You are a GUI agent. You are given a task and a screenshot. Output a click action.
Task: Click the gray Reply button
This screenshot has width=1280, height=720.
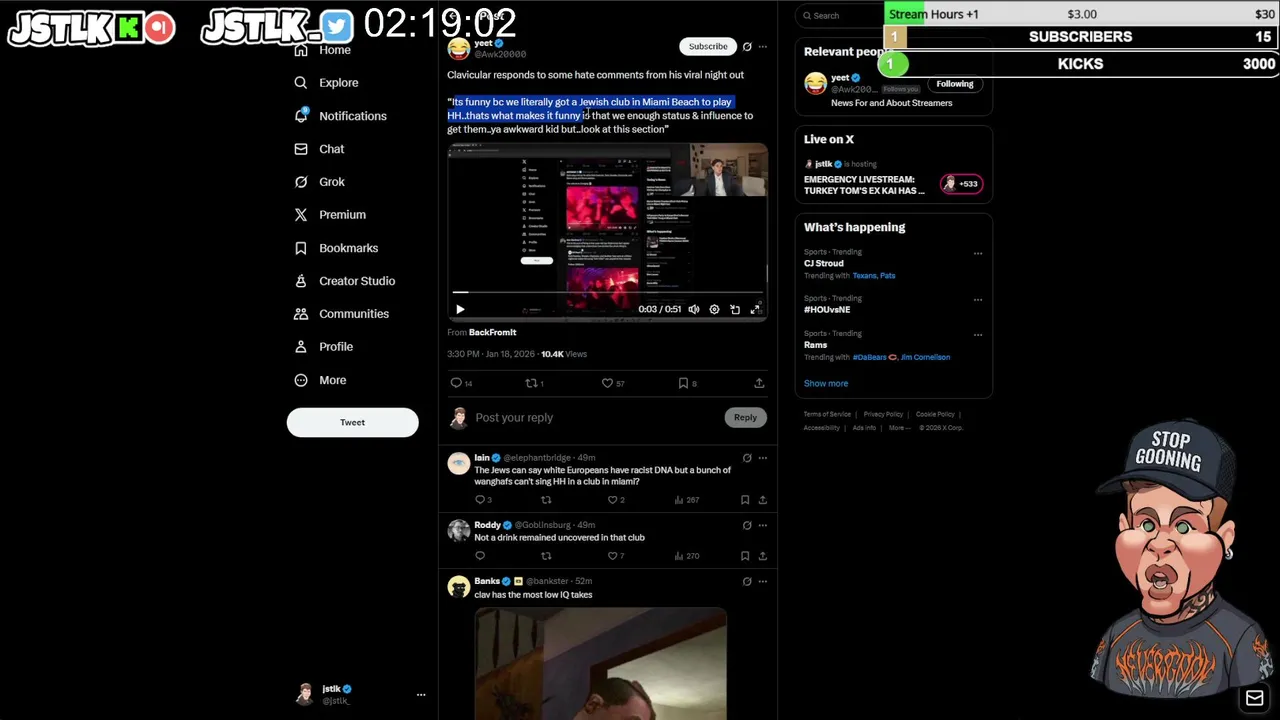pos(745,417)
